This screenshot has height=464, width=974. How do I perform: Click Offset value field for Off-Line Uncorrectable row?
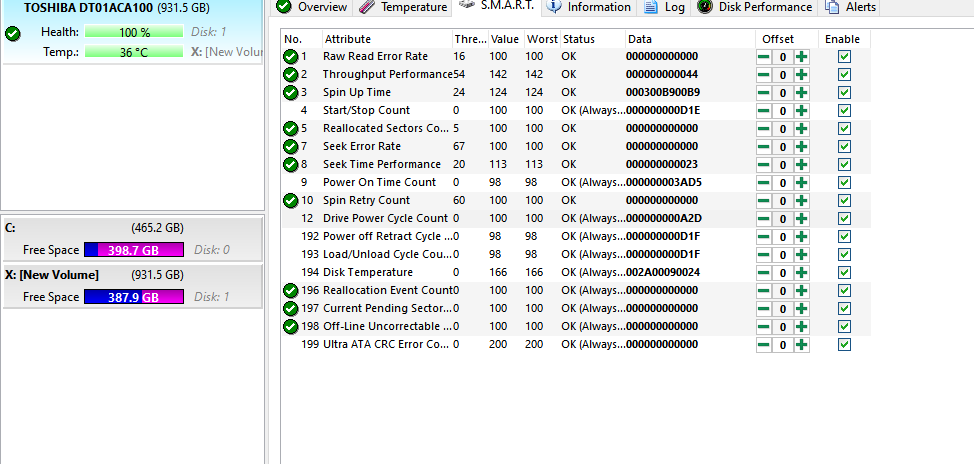(783, 327)
